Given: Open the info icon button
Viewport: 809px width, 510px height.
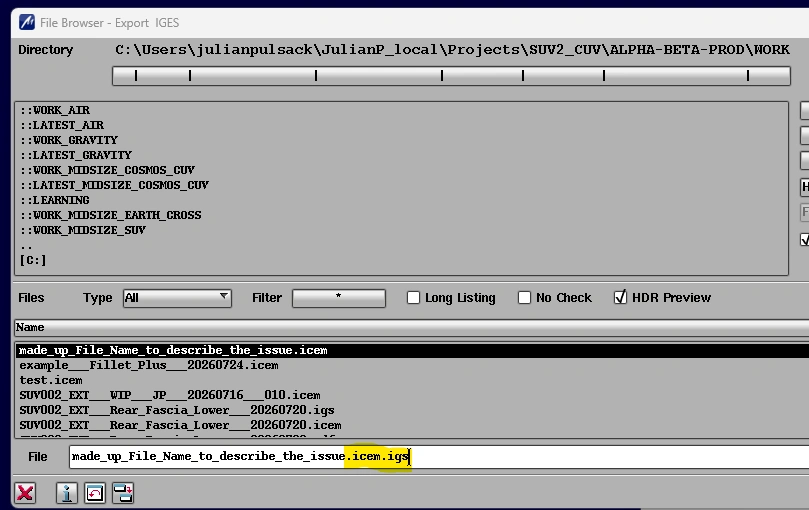Looking at the screenshot, I should tap(67, 493).
